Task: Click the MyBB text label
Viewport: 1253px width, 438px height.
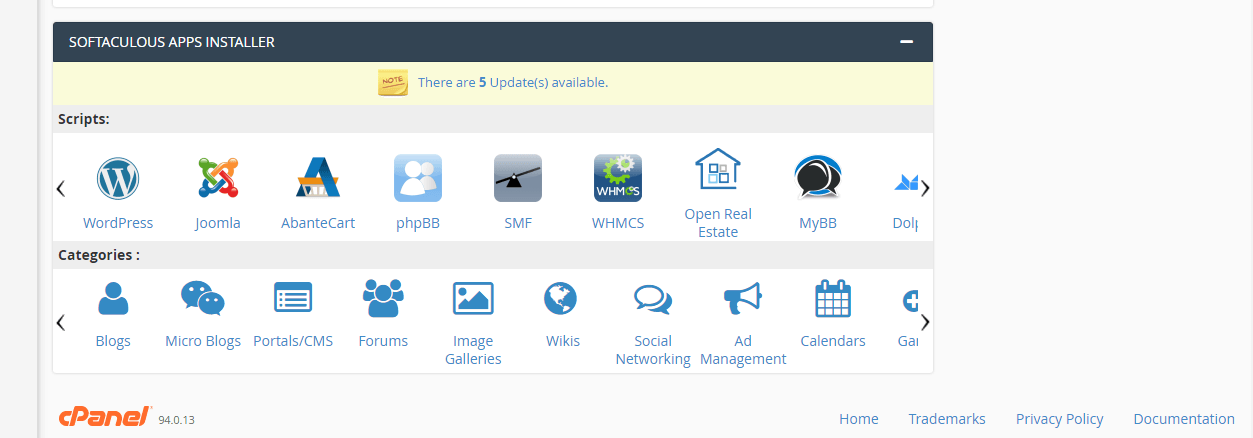Action: tap(818, 223)
